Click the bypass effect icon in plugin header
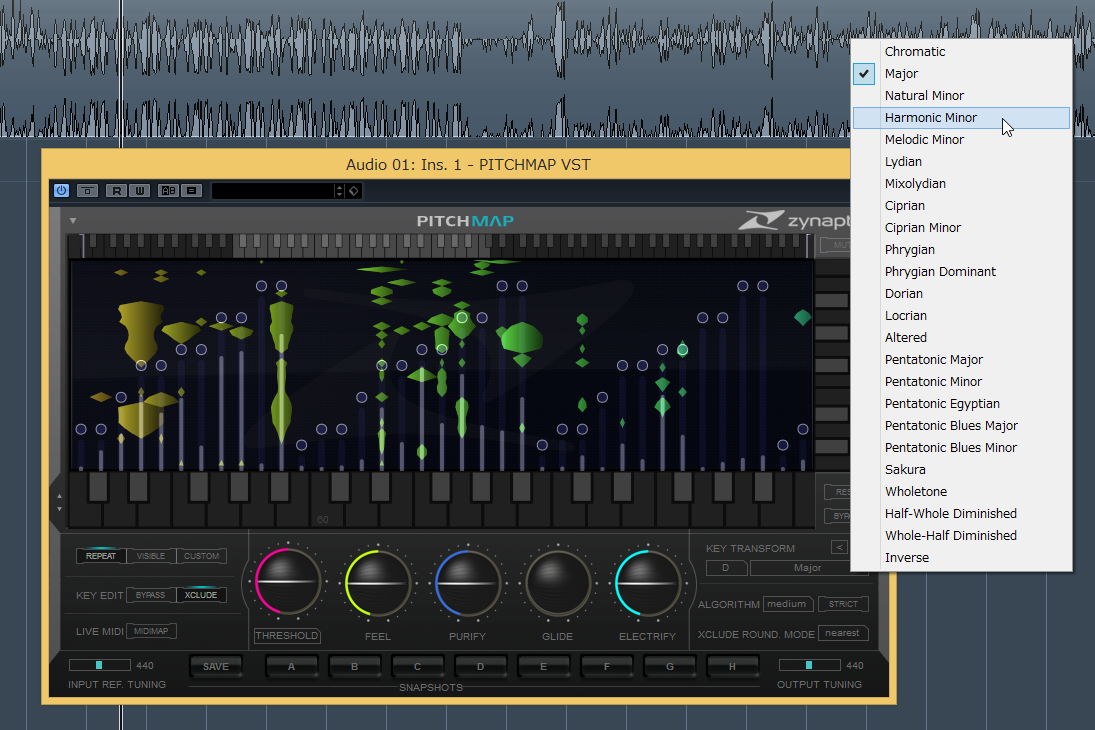This screenshot has width=1095, height=730. [87, 191]
